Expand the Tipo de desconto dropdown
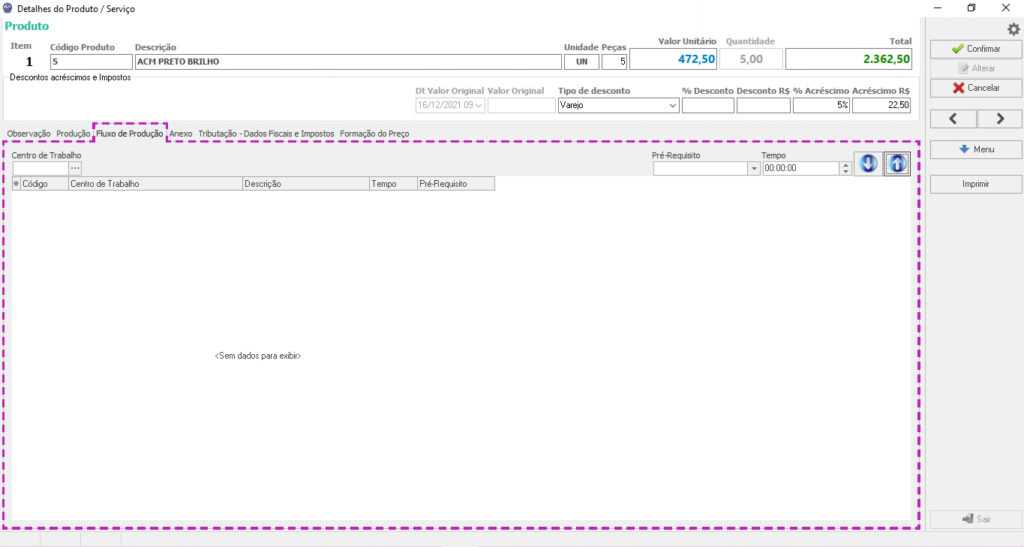This screenshot has width=1024, height=547. (x=672, y=105)
